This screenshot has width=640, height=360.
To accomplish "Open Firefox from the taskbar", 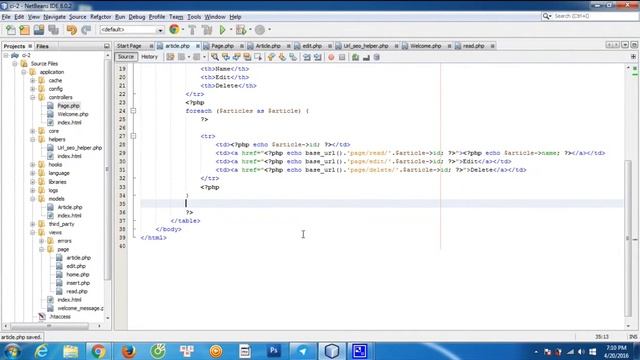I will tap(129, 351).
